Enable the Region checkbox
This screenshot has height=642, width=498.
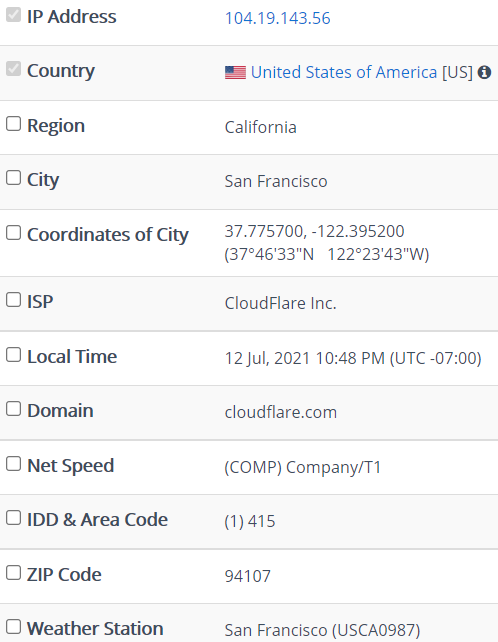14,124
